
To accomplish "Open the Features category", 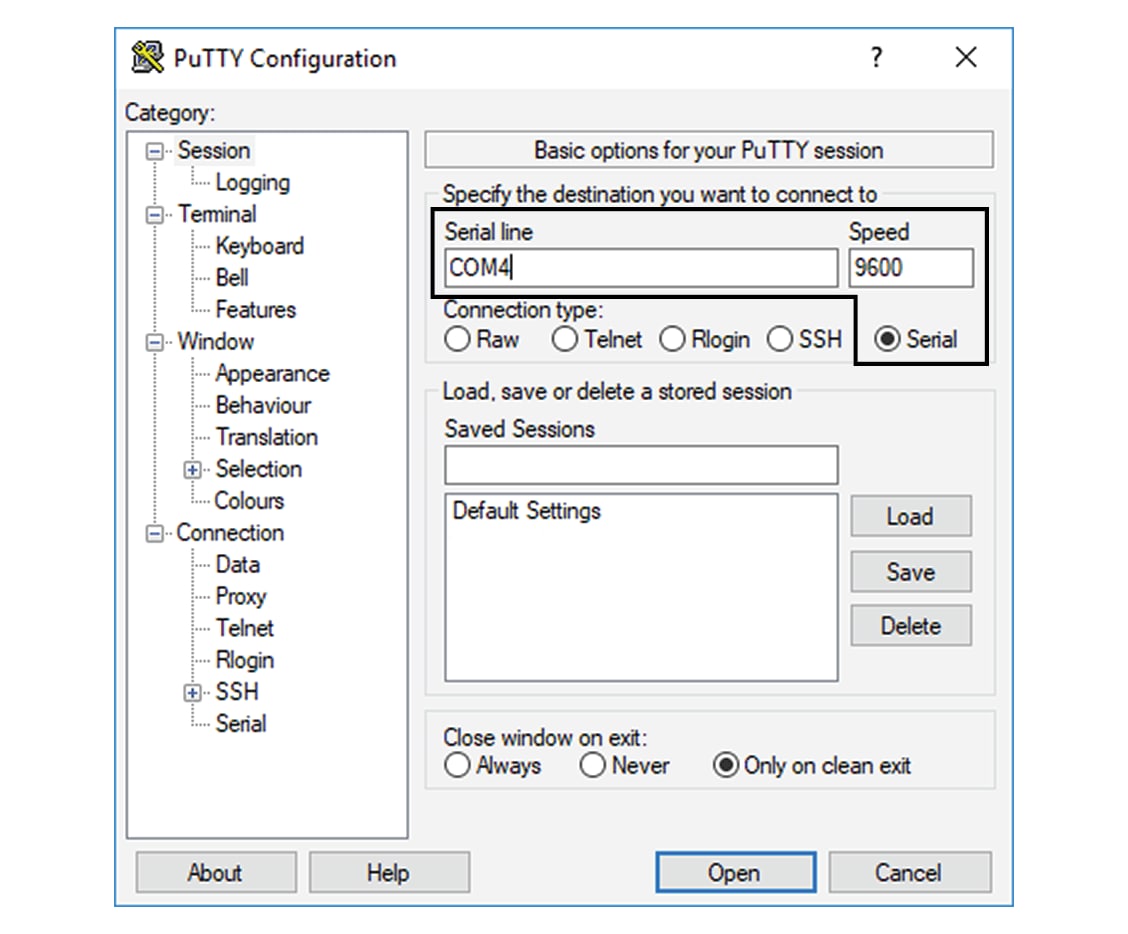I will click(x=255, y=309).
